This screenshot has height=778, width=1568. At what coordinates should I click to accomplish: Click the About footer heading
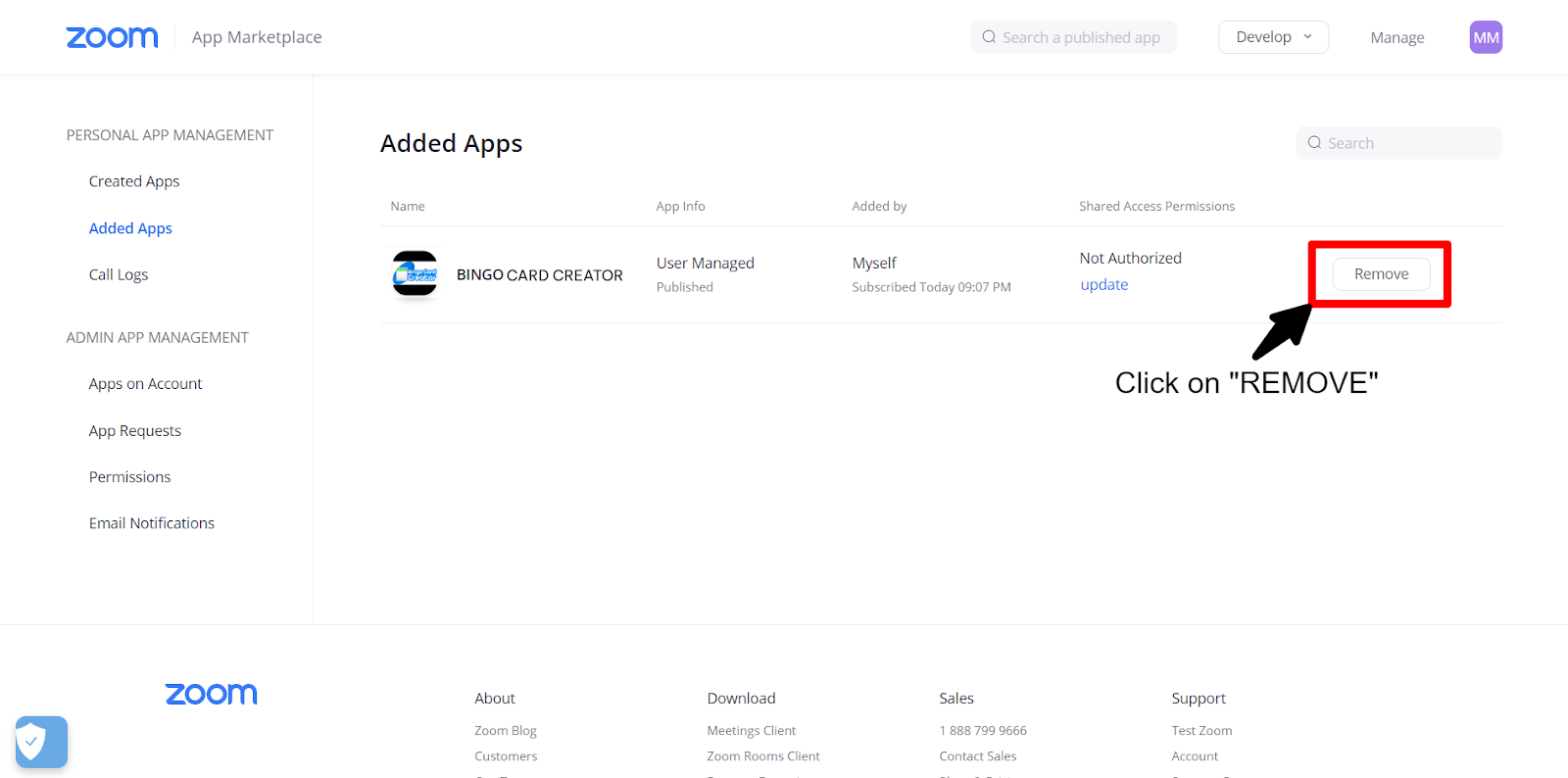(x=495, y=699)
